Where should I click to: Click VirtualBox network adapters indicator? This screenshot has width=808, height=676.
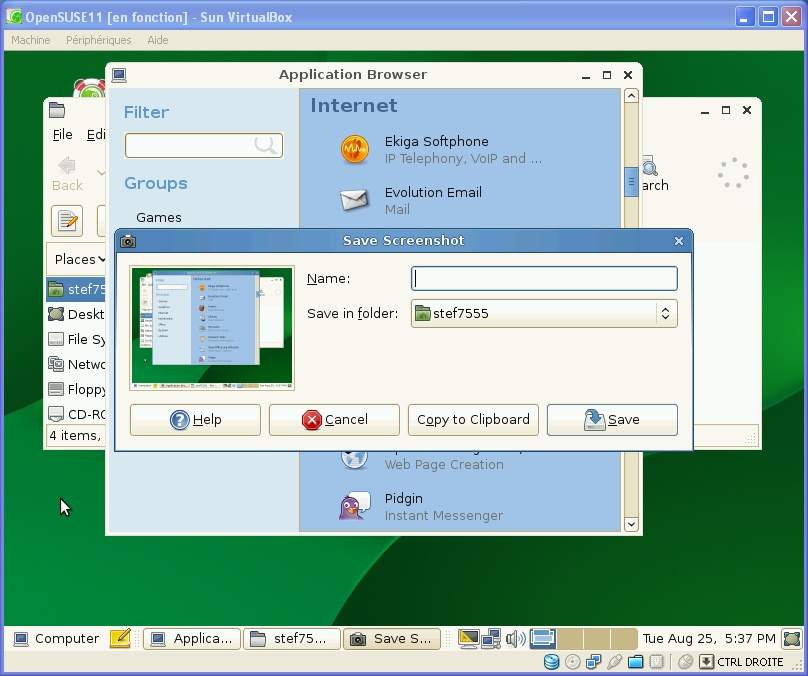[594, 662]
